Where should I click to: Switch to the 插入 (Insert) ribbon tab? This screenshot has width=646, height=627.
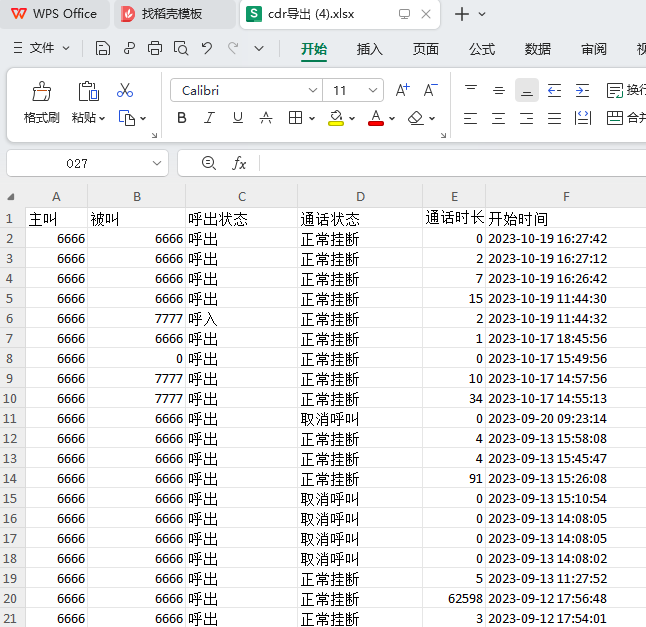(x=370, y=48)
